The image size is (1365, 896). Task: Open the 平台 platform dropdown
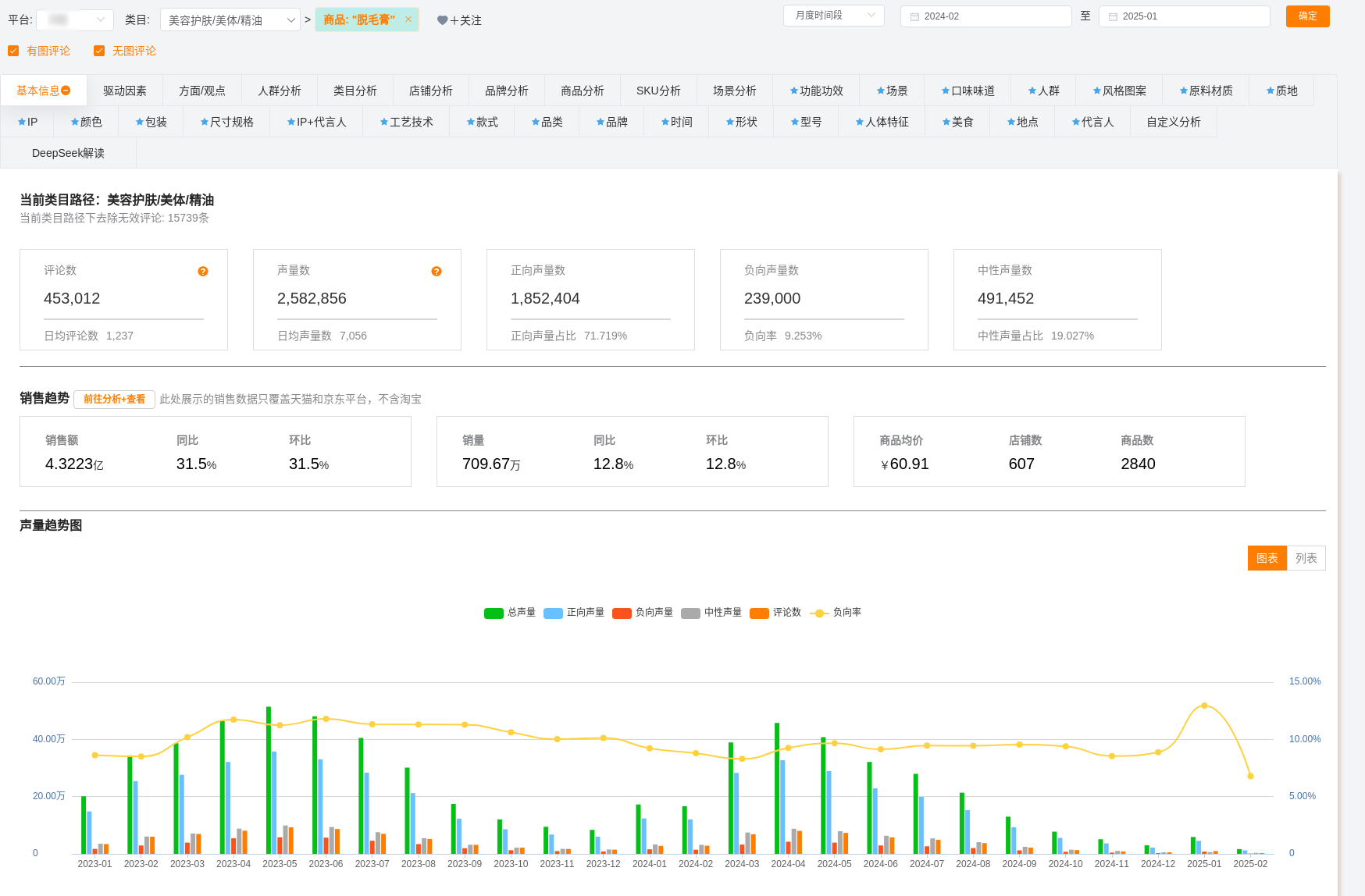click(75, 20)
